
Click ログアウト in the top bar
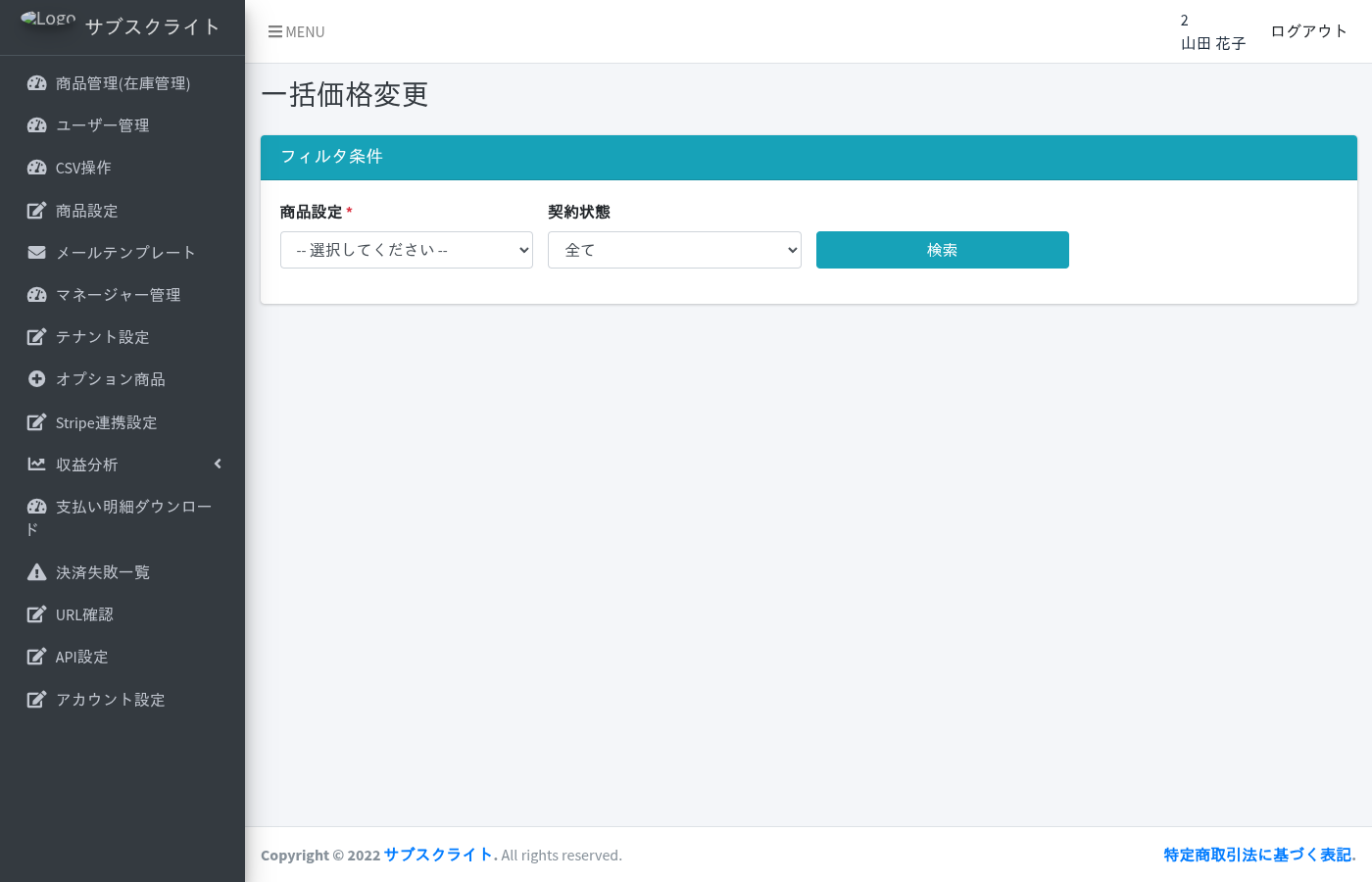[1309, 30]
